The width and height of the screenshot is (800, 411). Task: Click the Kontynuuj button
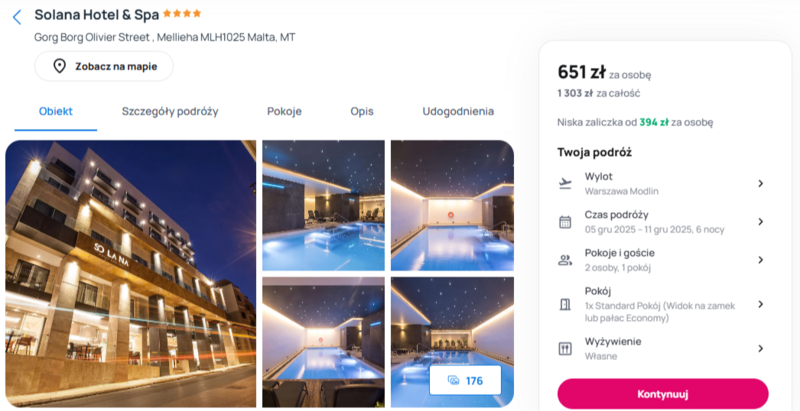tap(663, 394)
